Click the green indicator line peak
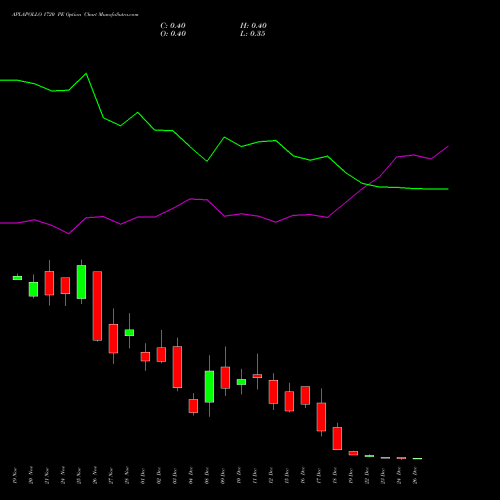Image resolution: width=500 pixels, height=500 pixels. tap(86, 73)
